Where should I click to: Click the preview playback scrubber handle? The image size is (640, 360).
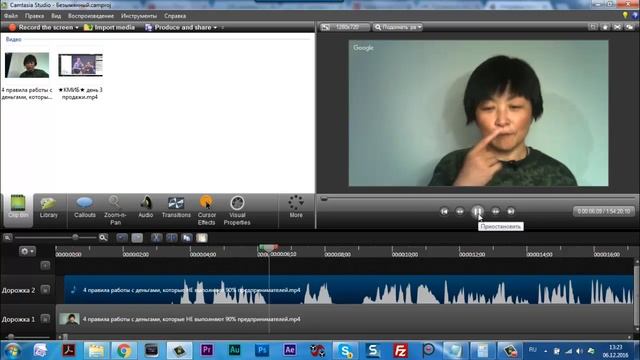tap(324, 199)
